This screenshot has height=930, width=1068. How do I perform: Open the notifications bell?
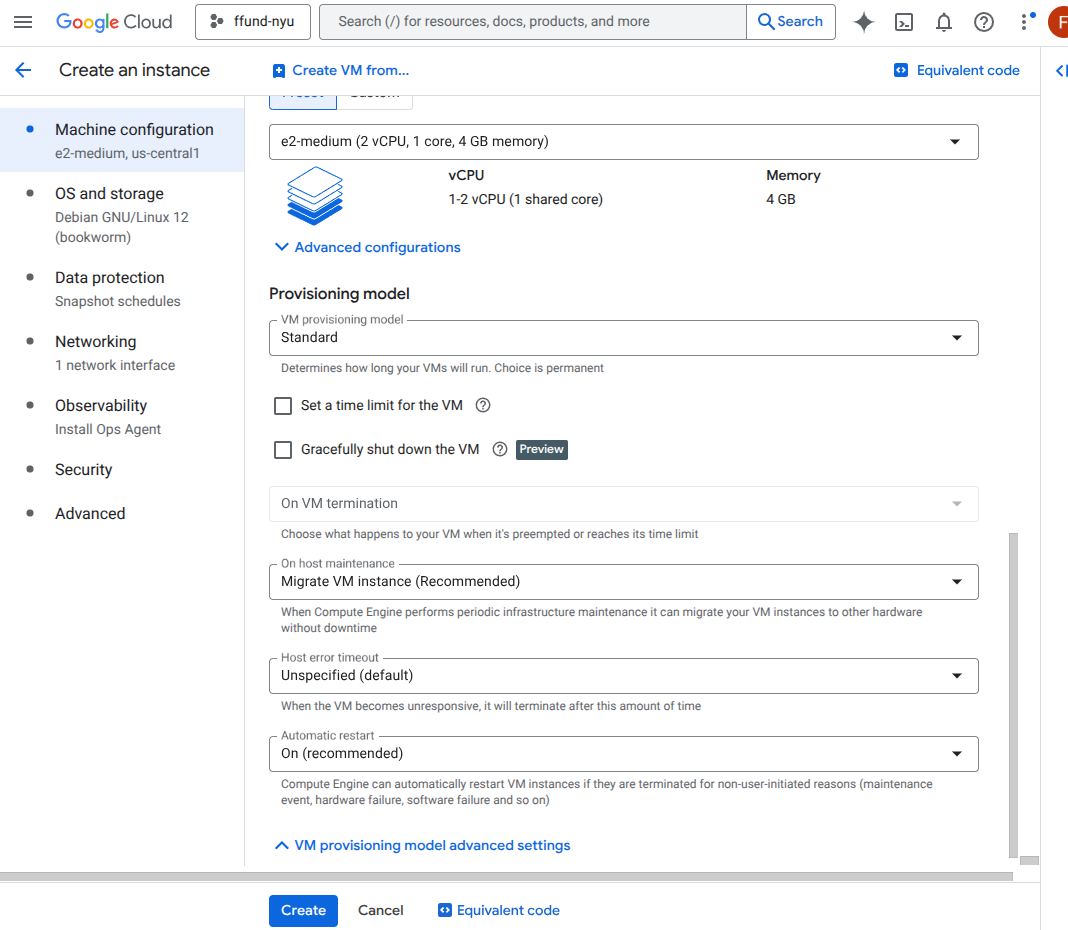[944, 22]
